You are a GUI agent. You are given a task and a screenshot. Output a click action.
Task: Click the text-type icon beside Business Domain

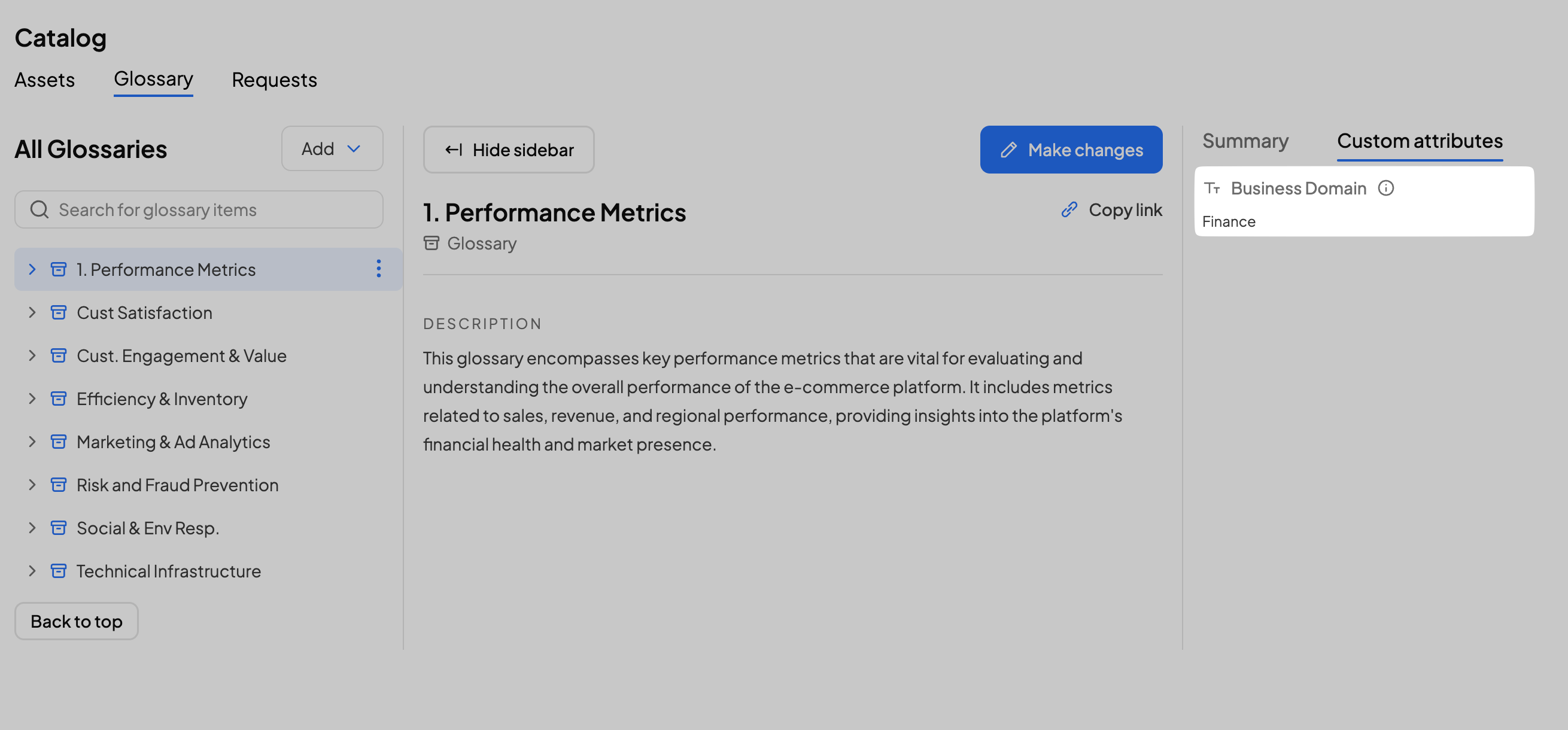(x=1212, y=188)
